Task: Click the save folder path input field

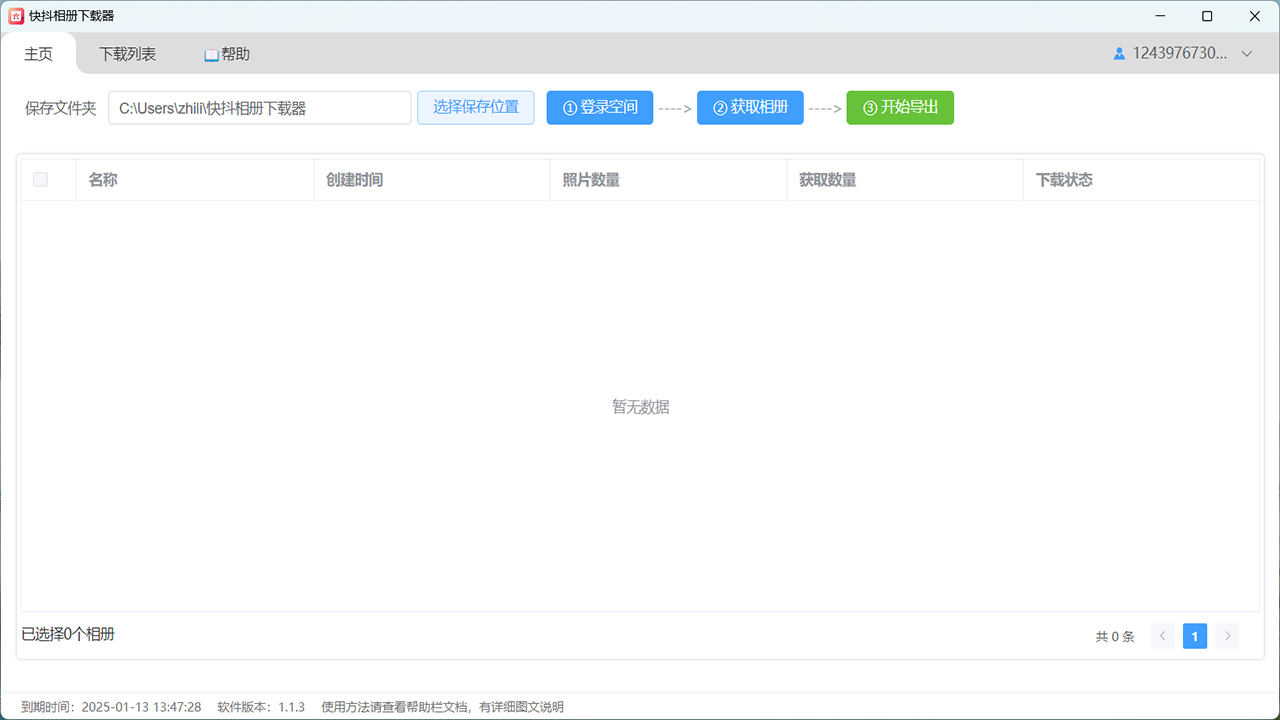Action: click(x=259, y=107)
